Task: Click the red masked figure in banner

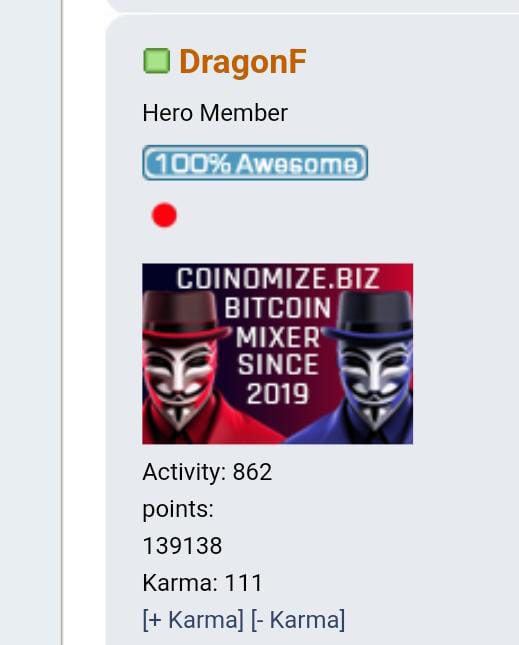Action: point(185,366)
